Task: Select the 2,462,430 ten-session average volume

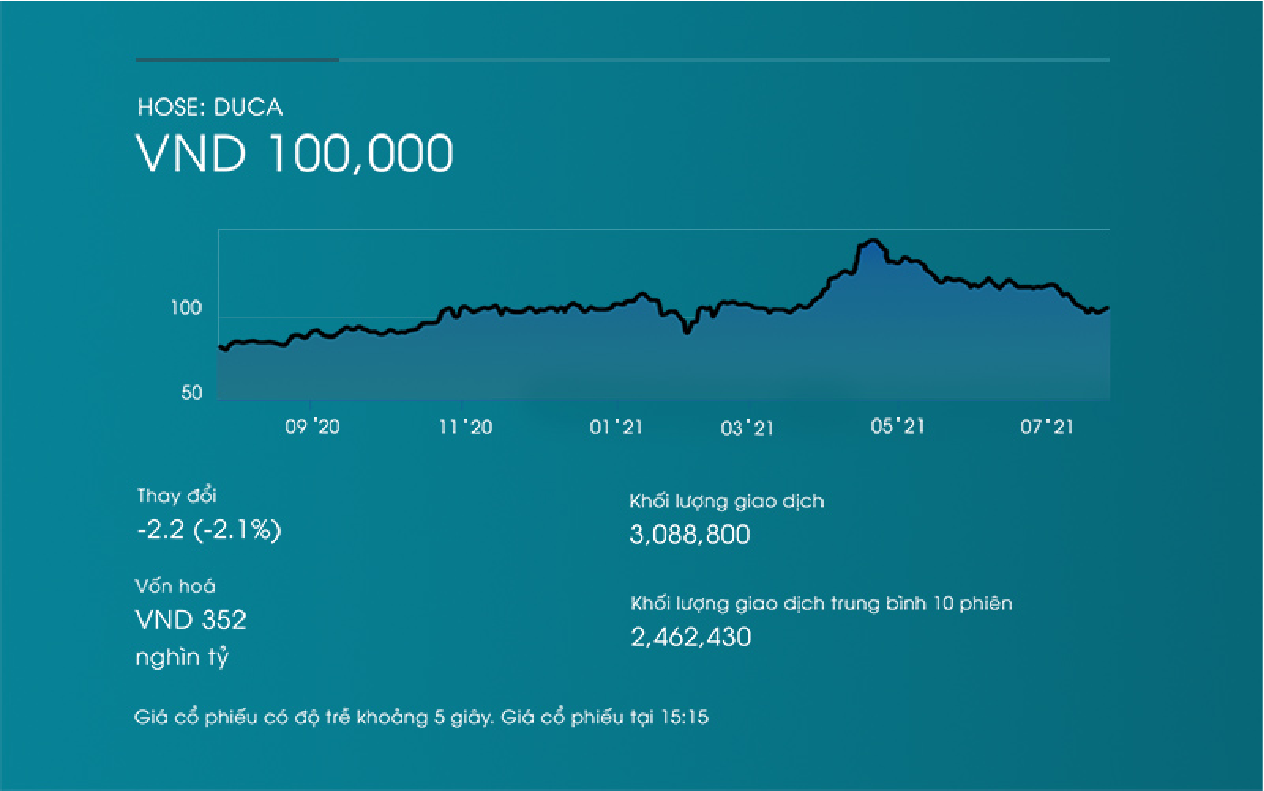Action: tap(690, 636)
